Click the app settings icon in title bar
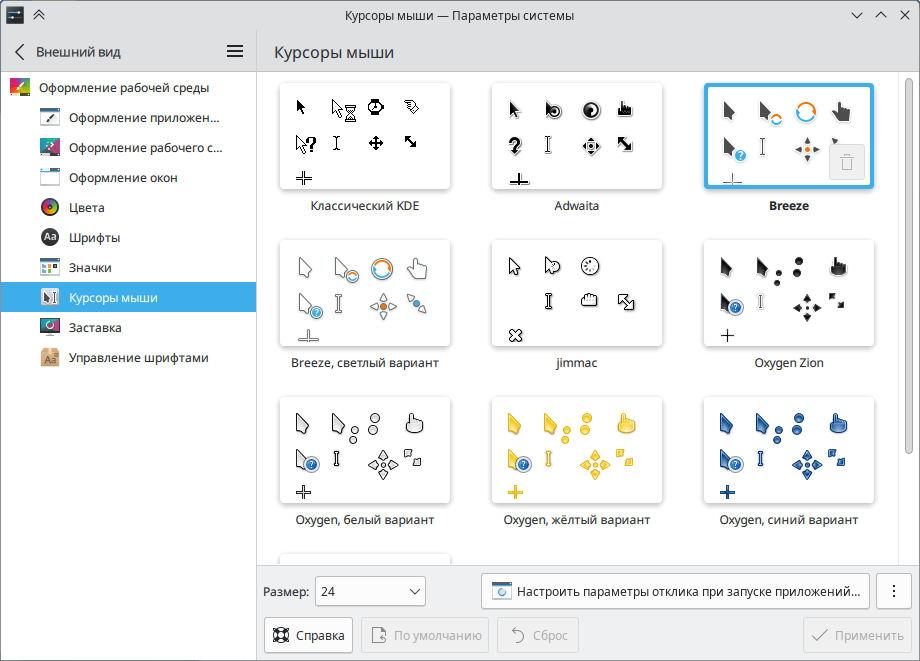Image resolution: width=920 pixels, height=661 pixels. click(x=15, y=15)
